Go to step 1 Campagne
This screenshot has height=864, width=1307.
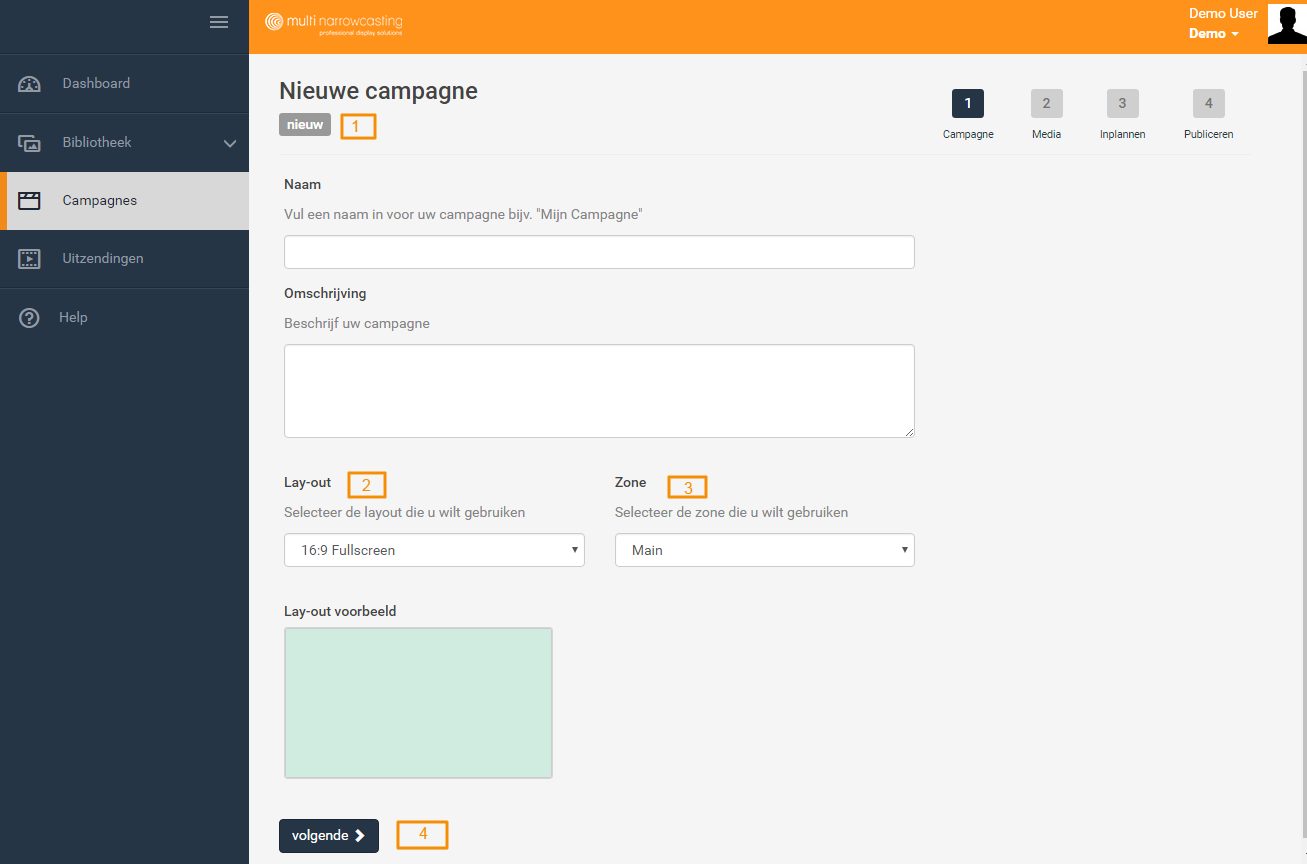point(968,114)
